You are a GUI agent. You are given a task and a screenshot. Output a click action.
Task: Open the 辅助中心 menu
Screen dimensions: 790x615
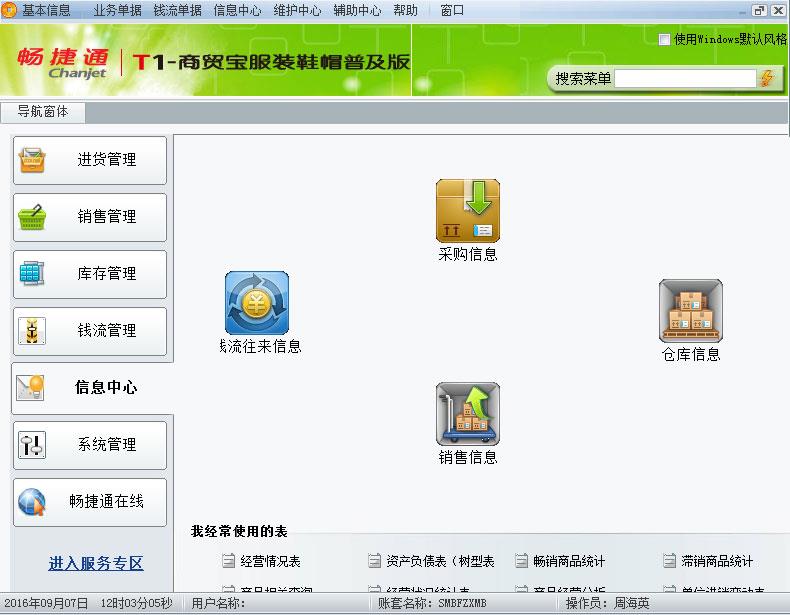357,10
